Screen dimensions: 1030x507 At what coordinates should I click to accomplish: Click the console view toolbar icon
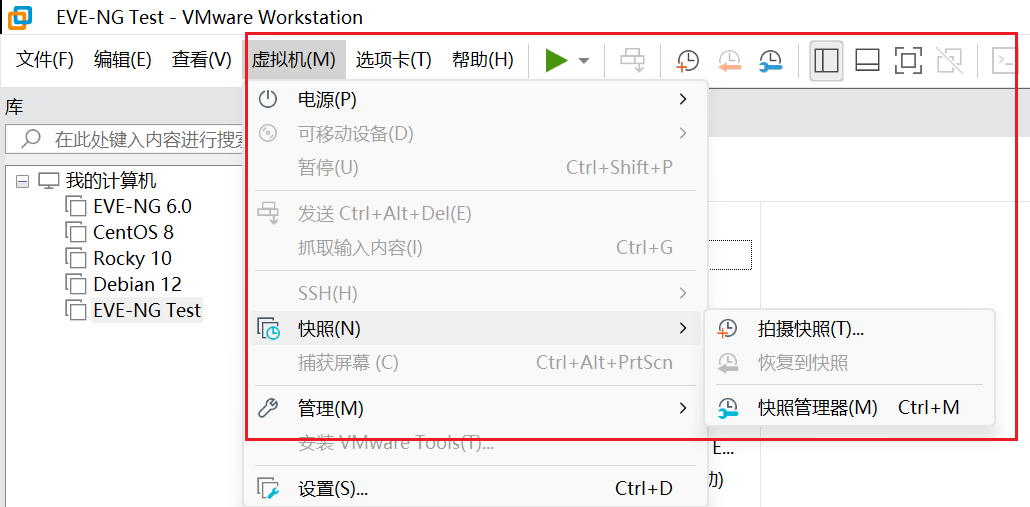coord(1005,60)
